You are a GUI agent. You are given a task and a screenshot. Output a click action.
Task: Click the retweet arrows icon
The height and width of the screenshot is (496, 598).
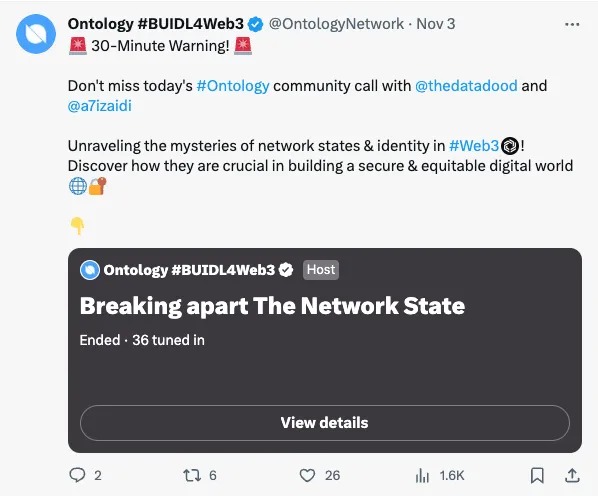pos(191,475)
